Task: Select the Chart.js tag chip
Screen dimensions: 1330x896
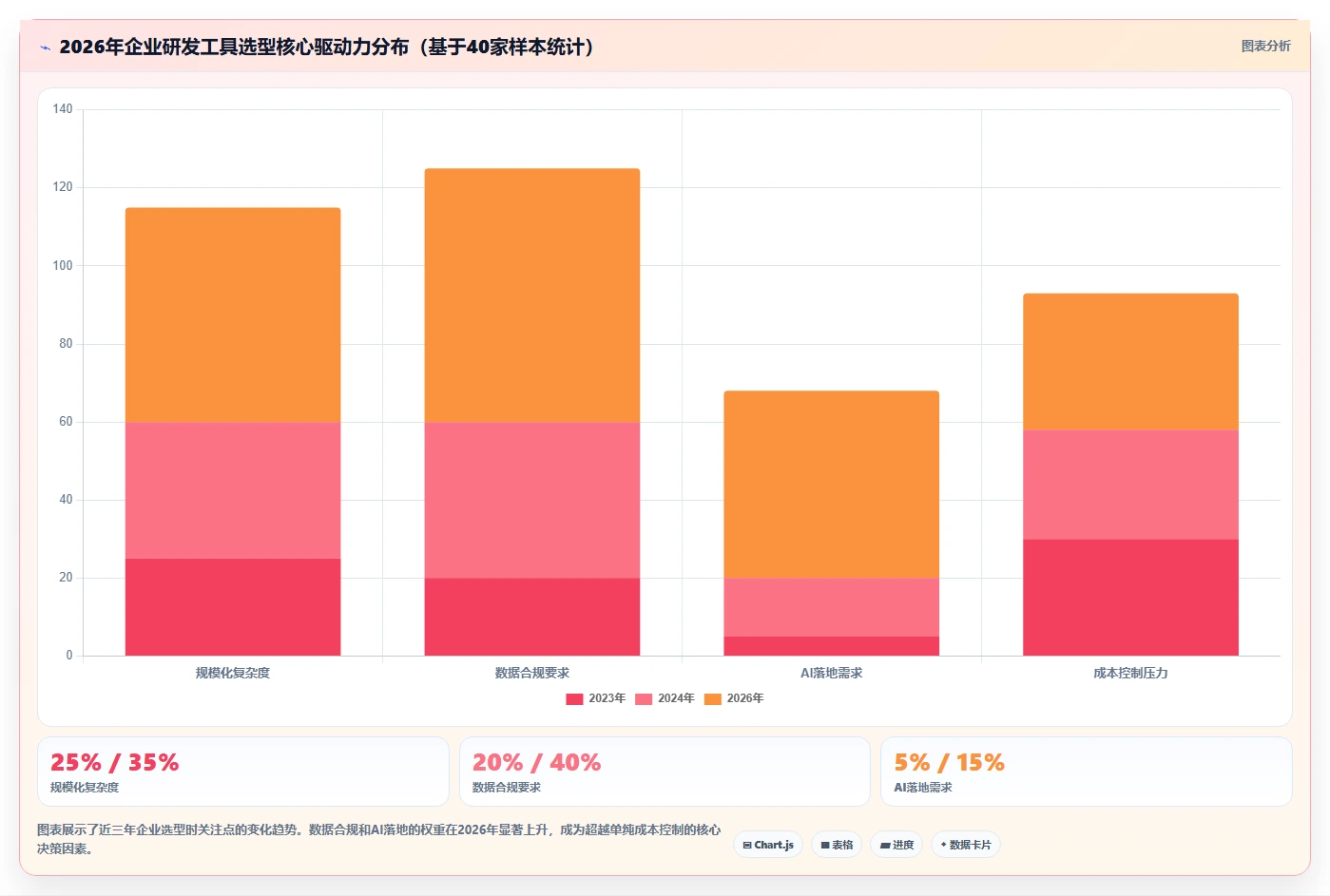Action: [x=768, y=845]
